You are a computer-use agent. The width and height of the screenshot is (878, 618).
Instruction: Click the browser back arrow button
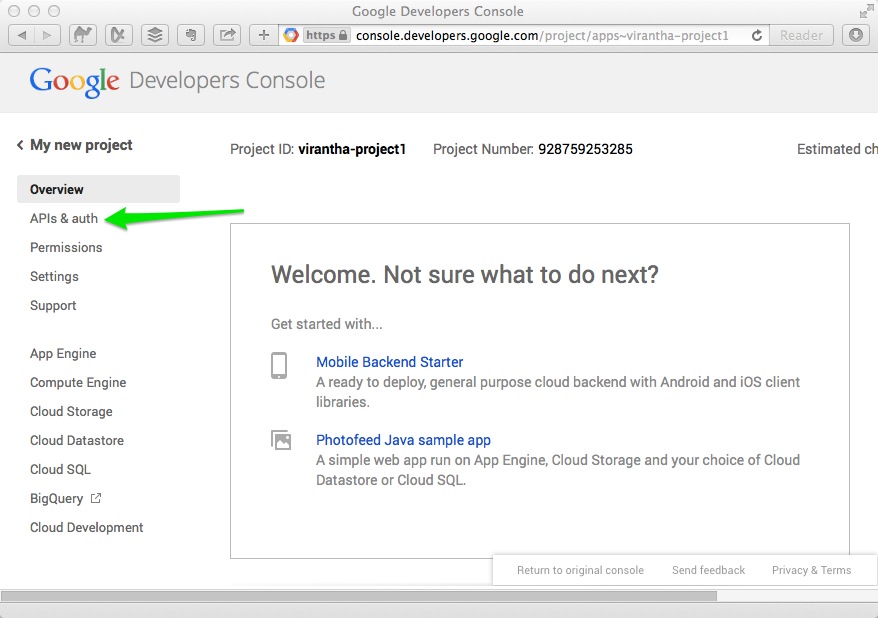(x=22, y=35)
